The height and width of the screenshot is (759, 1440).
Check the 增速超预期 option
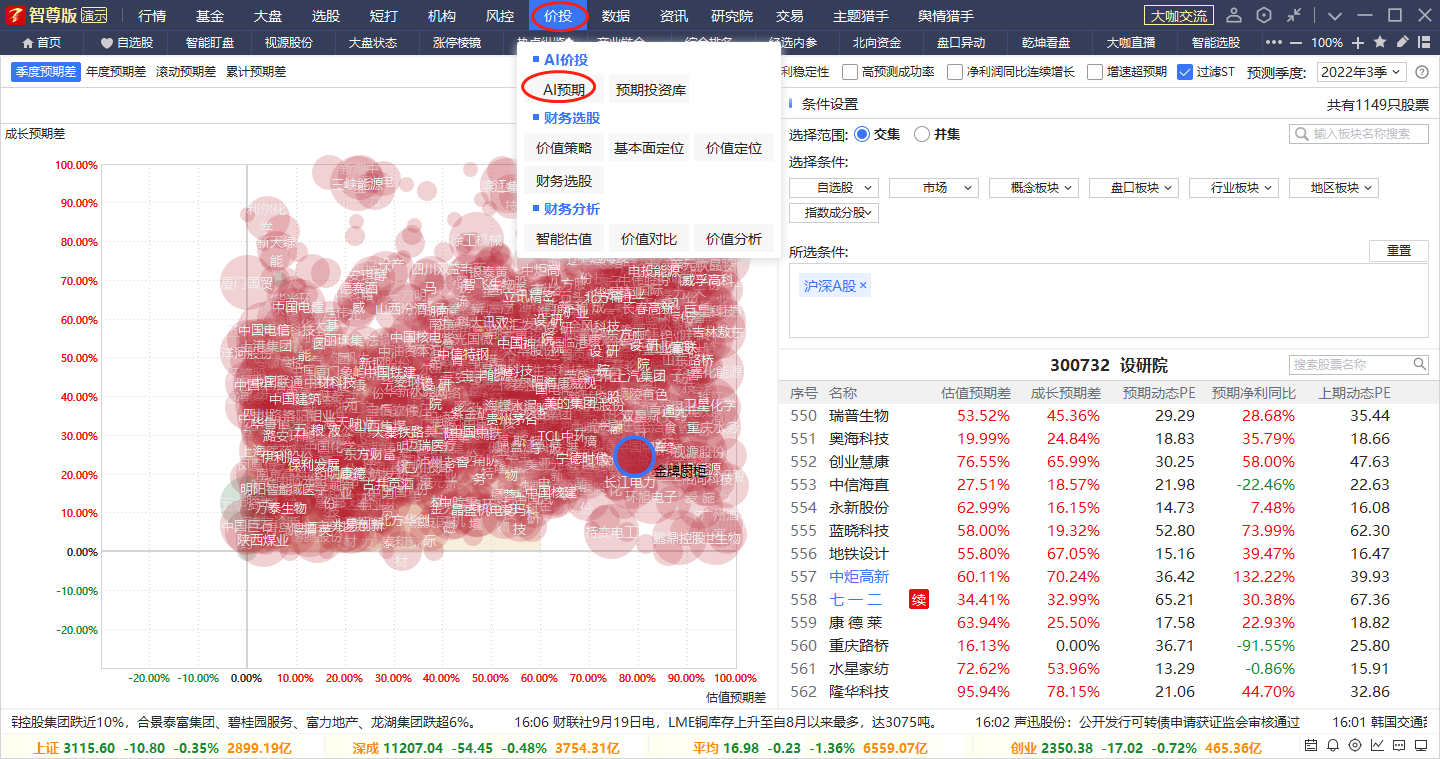1095,72
